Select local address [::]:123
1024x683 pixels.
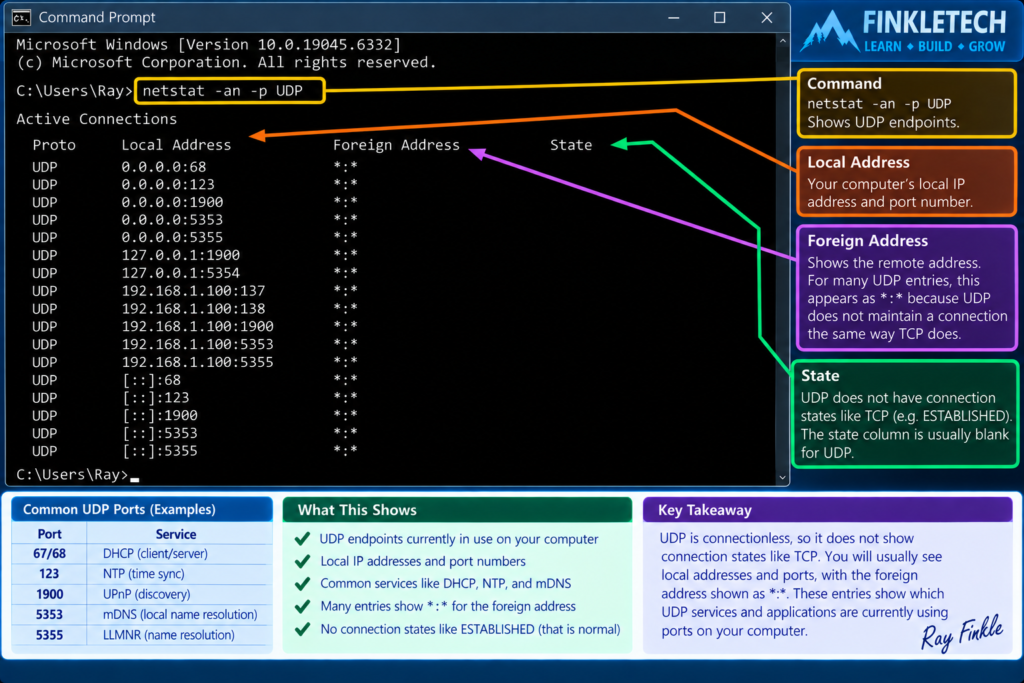pos(156,398)
